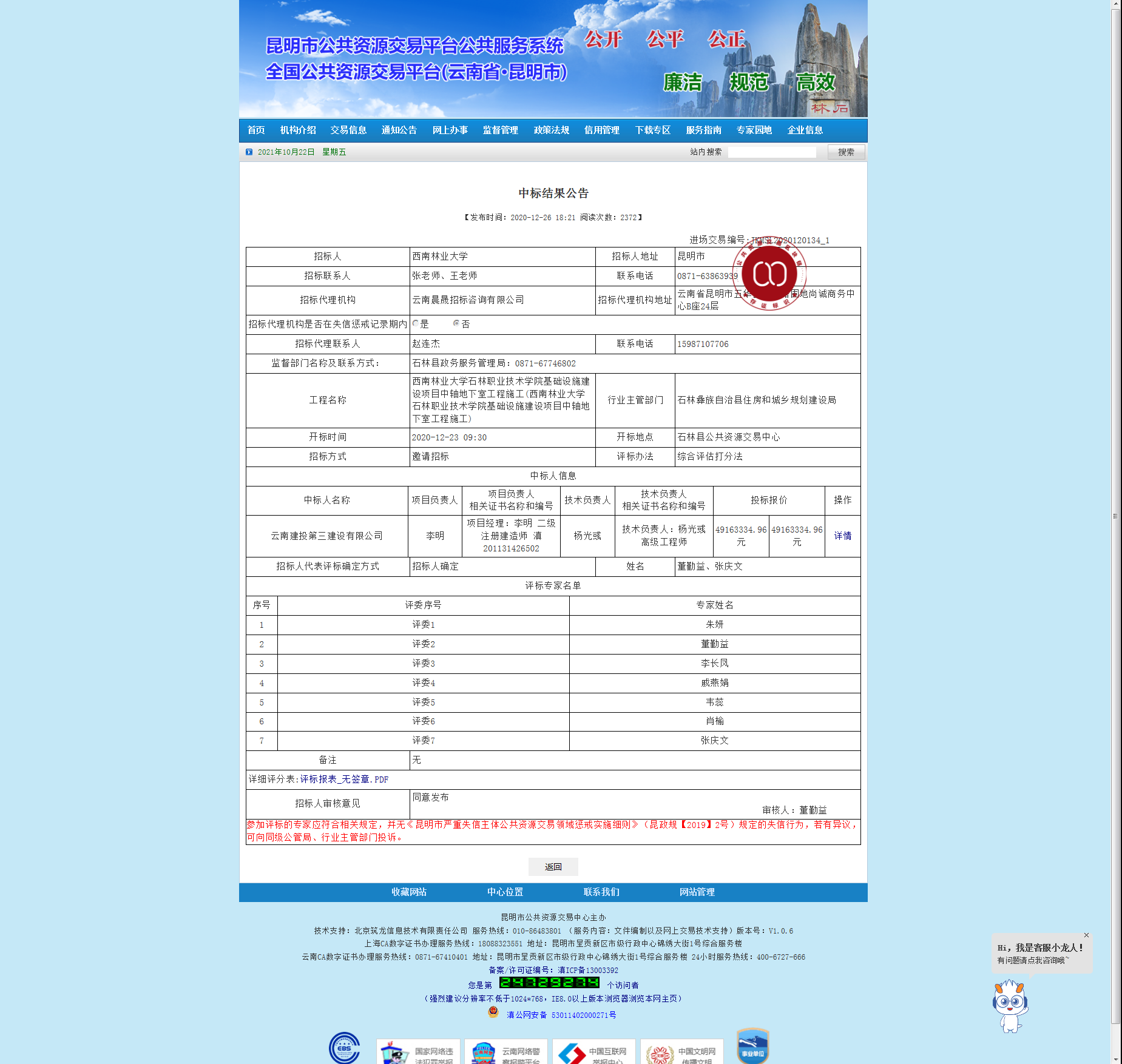Click the 中标结果公告 heading
The height and width of the screenshot is (1064, 1122).
(553, 194)
